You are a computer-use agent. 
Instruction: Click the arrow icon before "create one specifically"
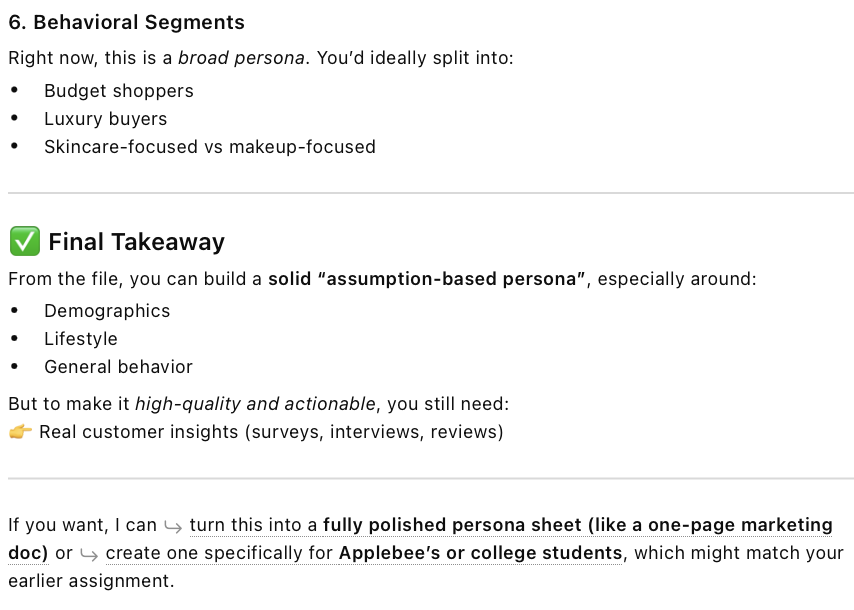89,553
